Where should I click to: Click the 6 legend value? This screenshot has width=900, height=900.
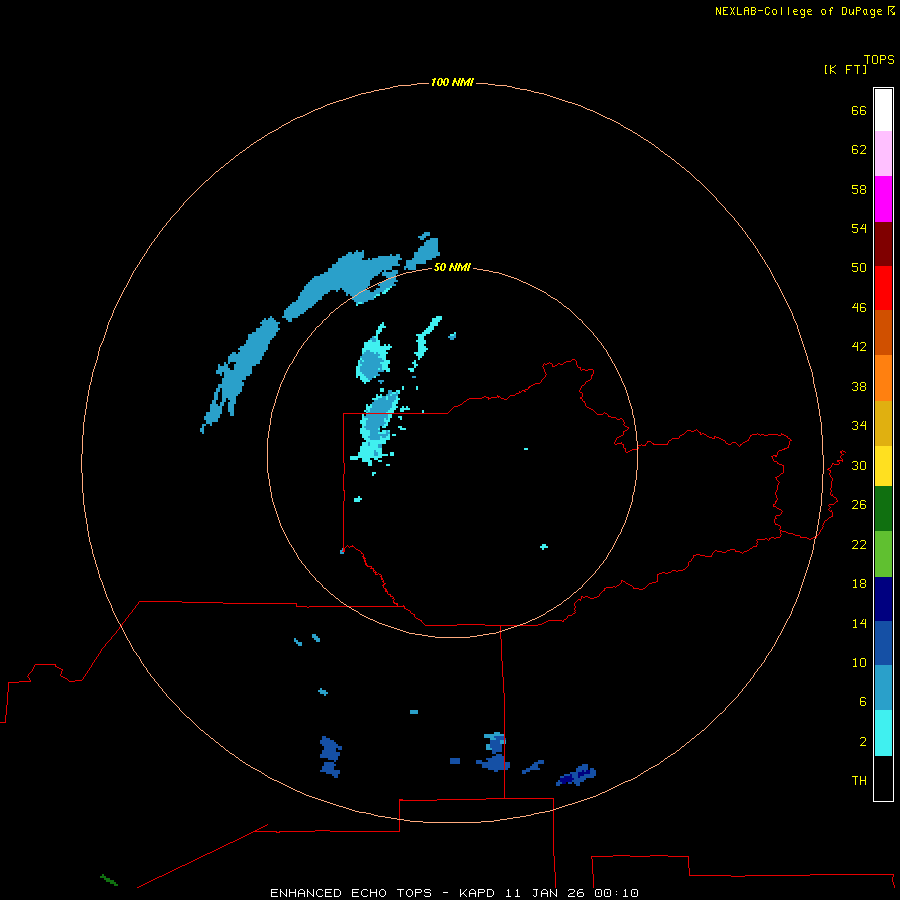[x=863, y=701]
